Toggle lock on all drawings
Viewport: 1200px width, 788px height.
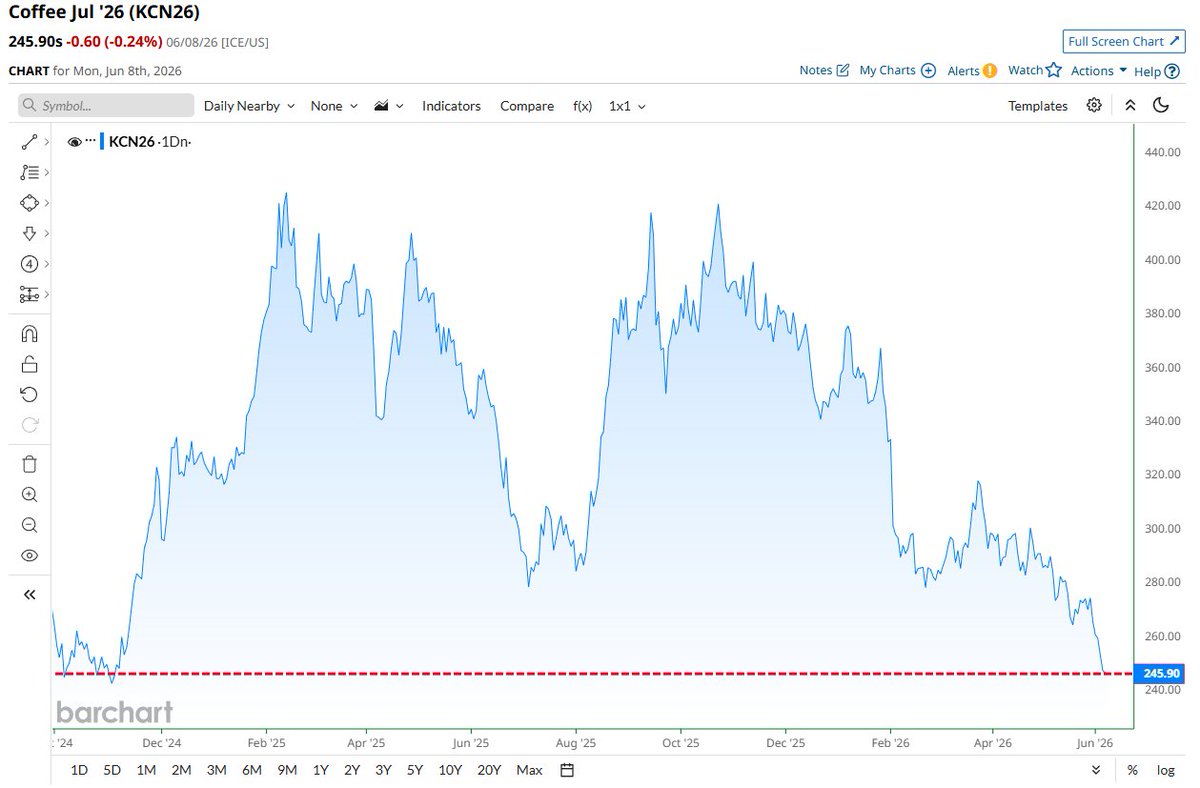pyautogui.click(x=29, y=364)
